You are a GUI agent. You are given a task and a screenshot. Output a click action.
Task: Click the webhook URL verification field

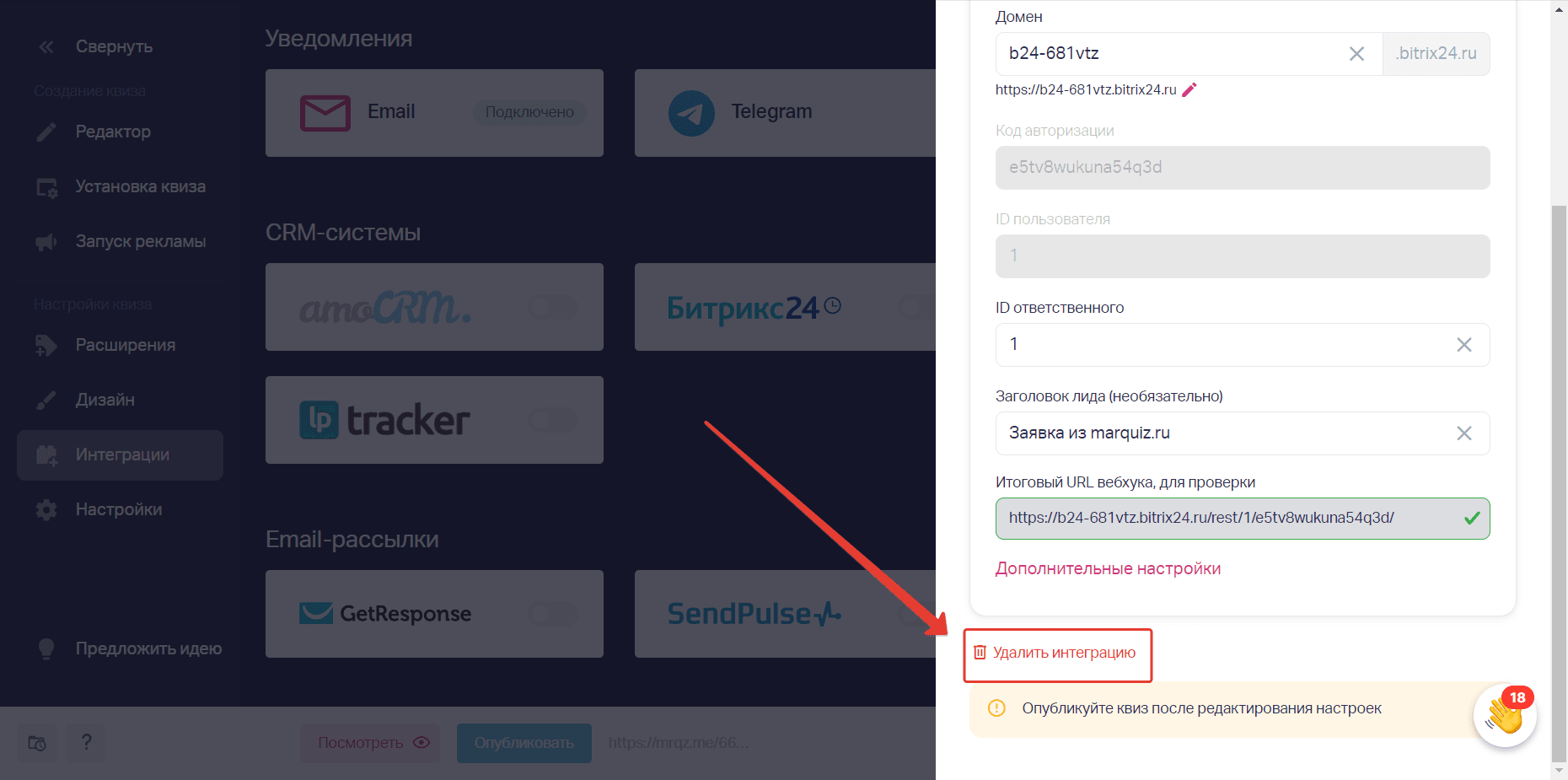(x=1243, y=519)
